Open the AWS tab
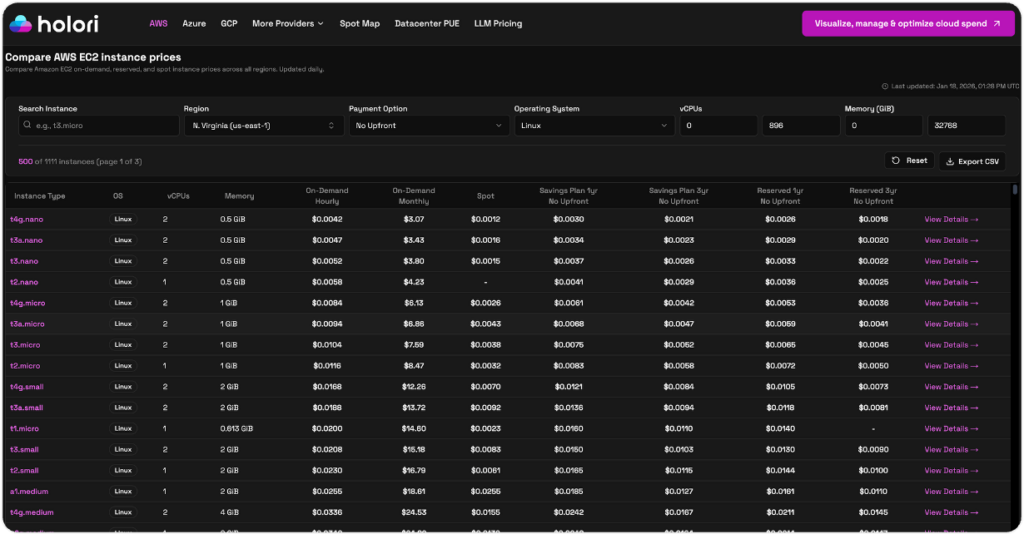The height and width of the screenshot is (534, 1024). click(158, 24)
